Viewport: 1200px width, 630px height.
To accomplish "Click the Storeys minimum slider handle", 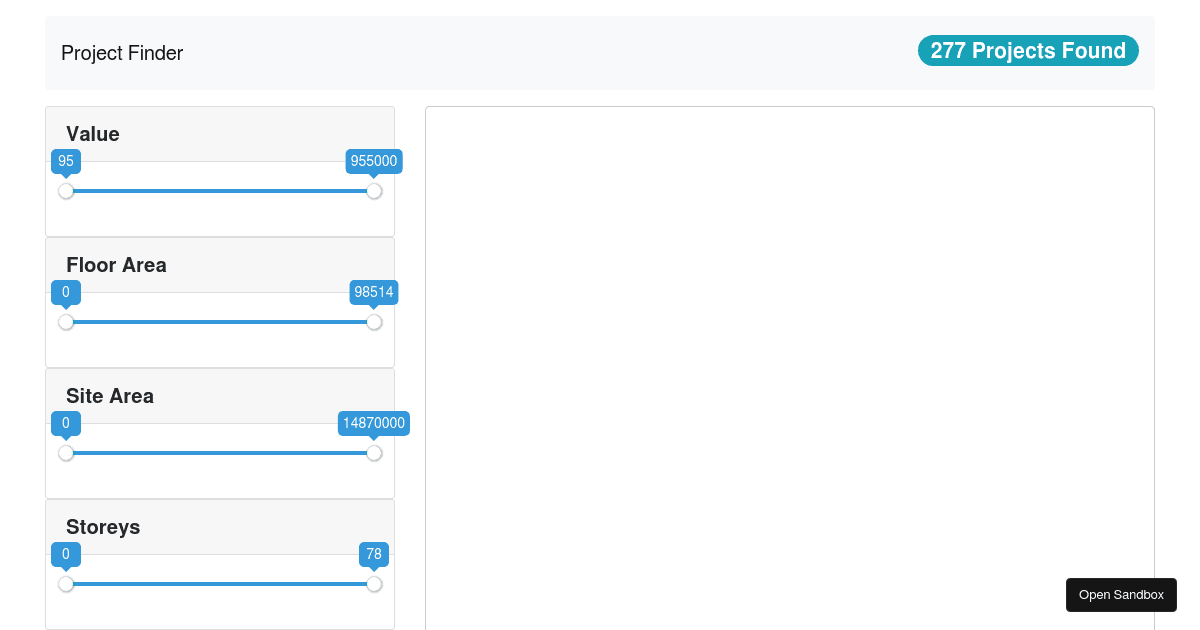I will point(66,584).
